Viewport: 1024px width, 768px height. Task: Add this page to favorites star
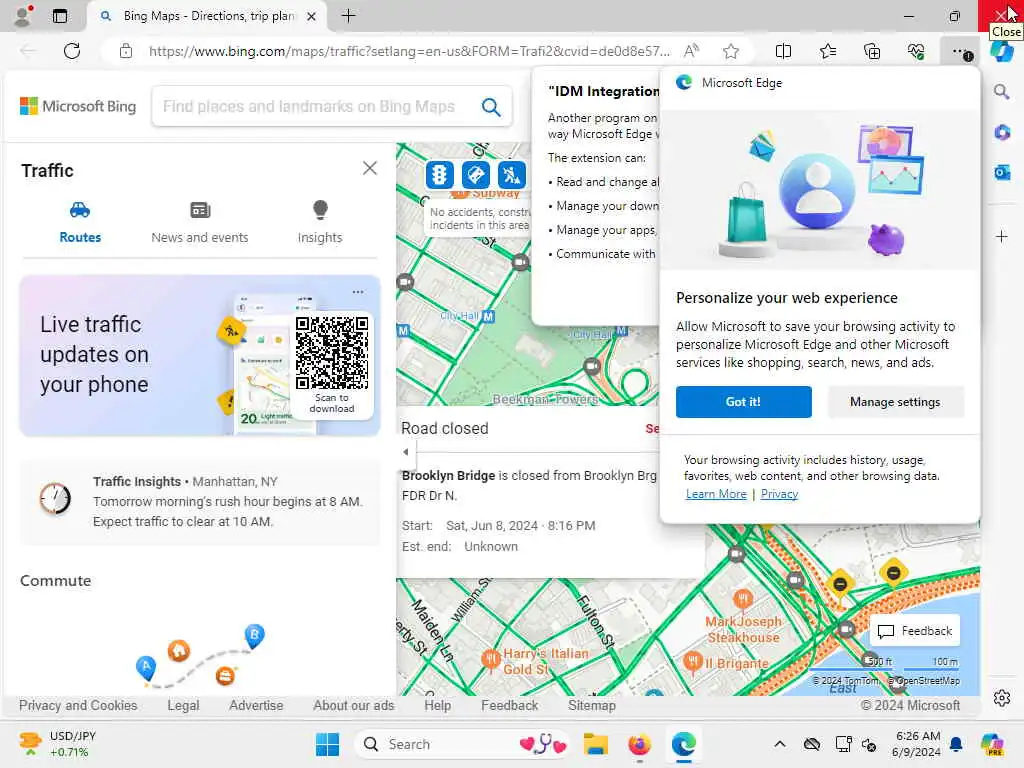coord(731,51)
